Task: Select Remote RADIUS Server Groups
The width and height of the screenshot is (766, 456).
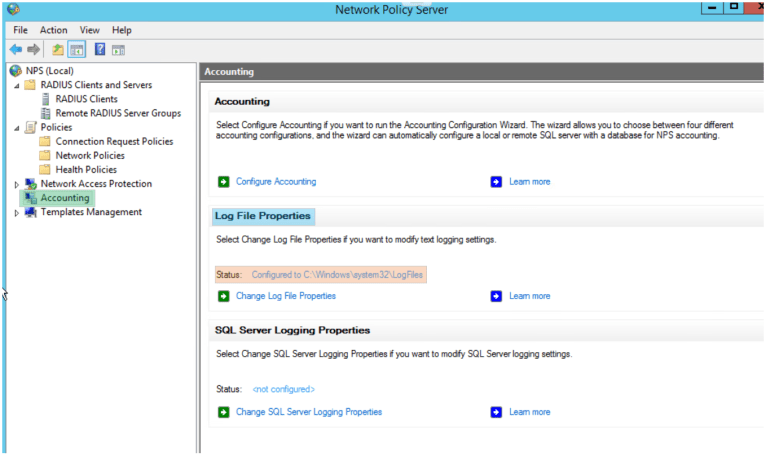Action: tap(118, 113)
